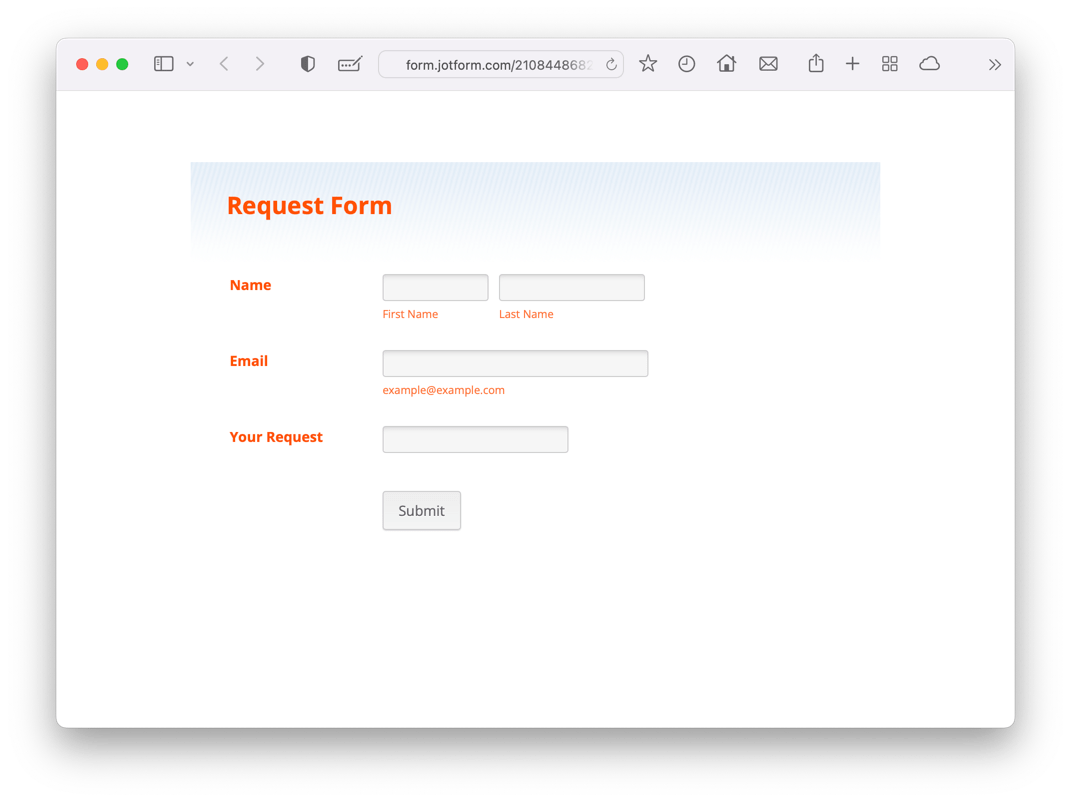Bookmark the page with the star icon
This screenshot has height=802, width=1071.
click(x=648, y=64)
